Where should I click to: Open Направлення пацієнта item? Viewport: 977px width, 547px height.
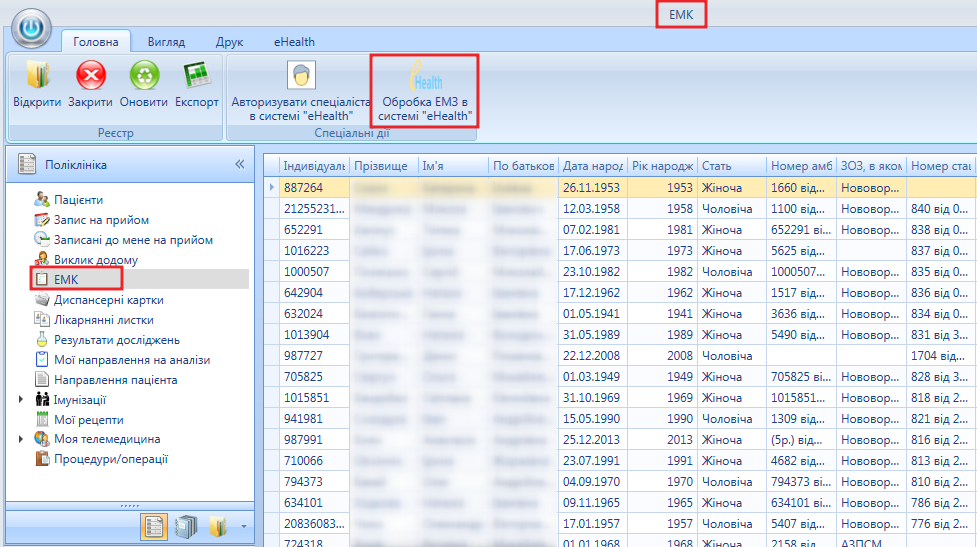115,379
